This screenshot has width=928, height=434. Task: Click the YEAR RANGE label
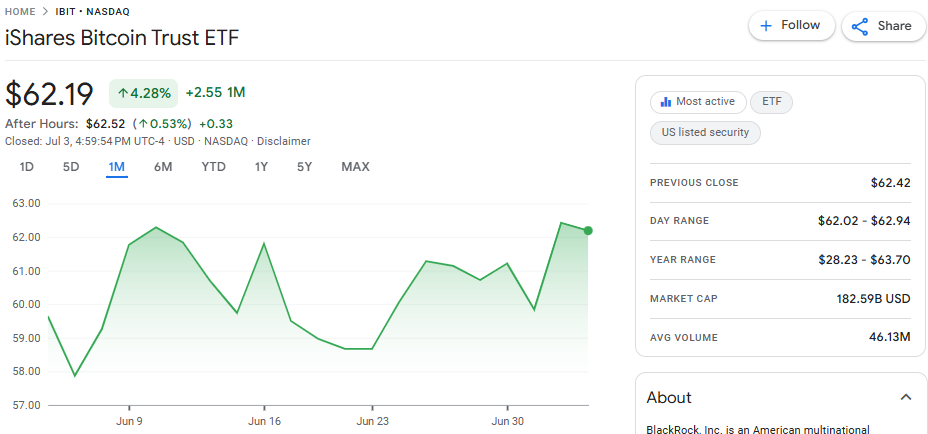pos(682,260)
